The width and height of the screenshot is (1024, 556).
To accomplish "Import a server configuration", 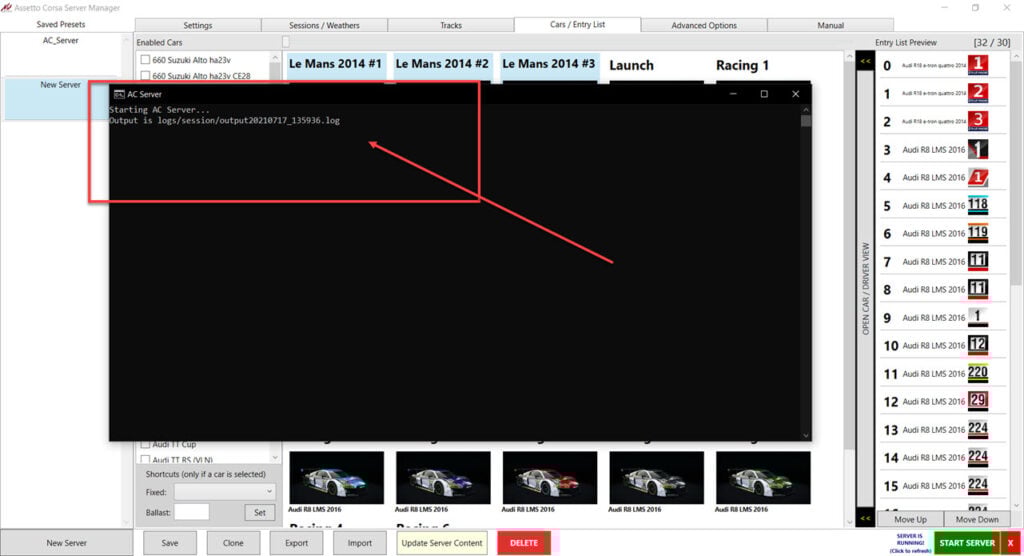I will click(360, 543).
